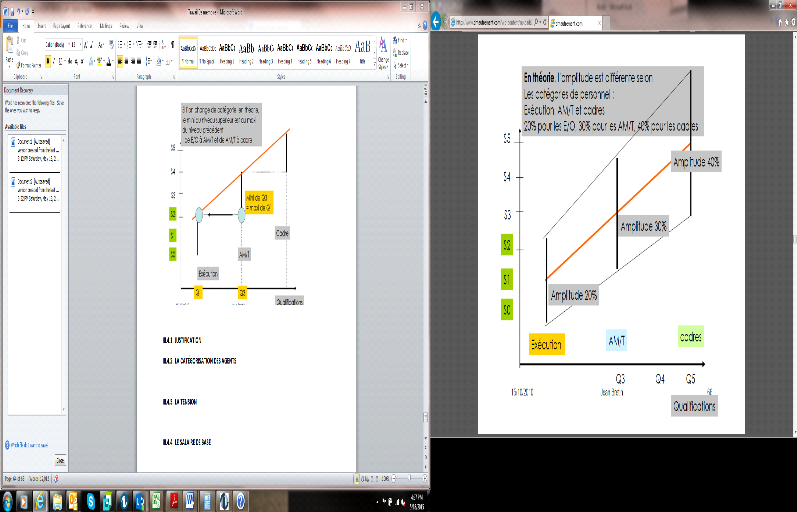Switch to the Mailings ribbon tab
Image resolution: width=797 pixels, height=512 pixels.
point(106,25)
